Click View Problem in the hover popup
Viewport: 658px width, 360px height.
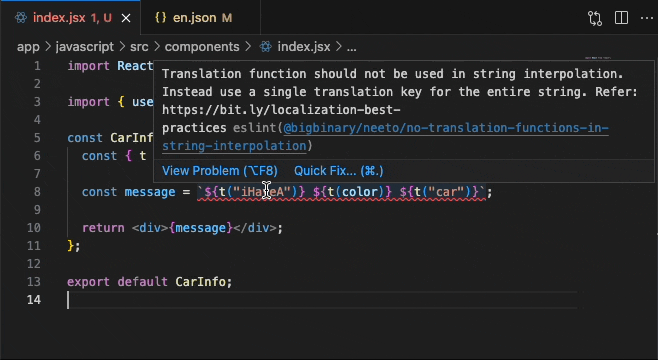pos(220,171)
